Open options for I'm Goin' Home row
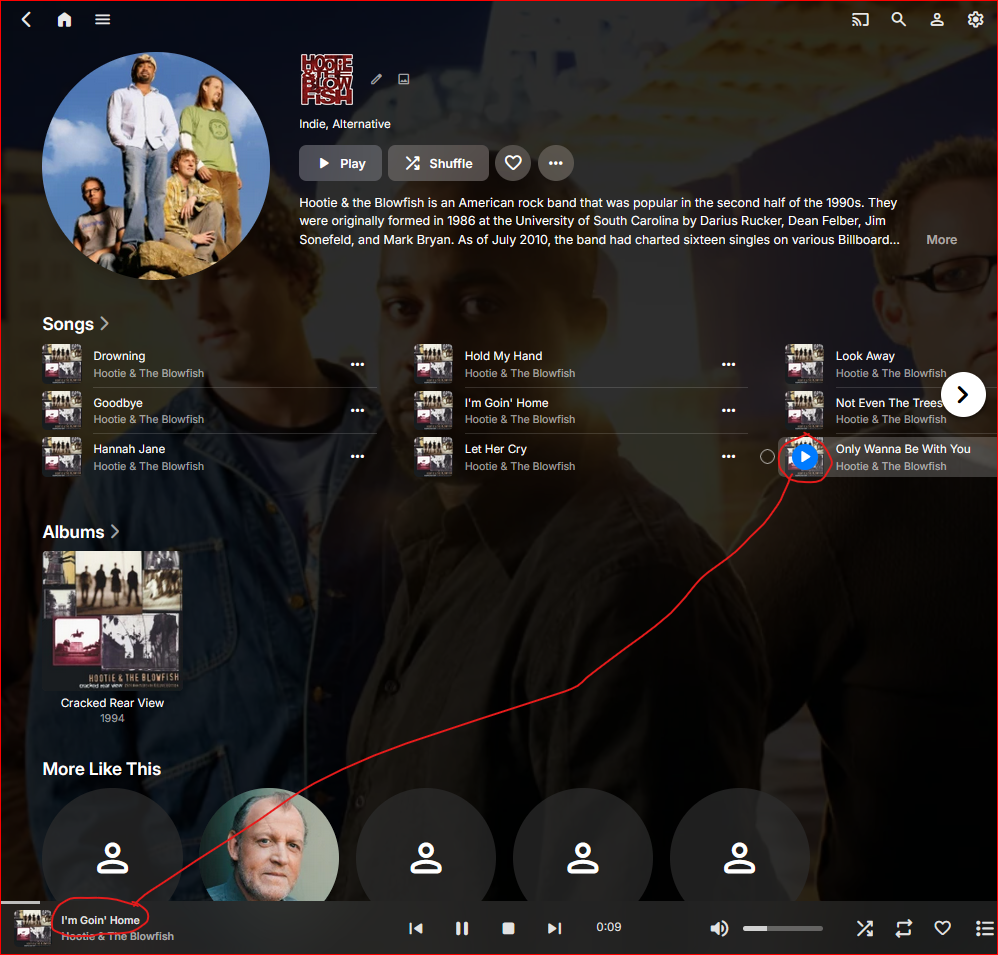This screenshot has width=998, height=955. click(x=729, y=411)
